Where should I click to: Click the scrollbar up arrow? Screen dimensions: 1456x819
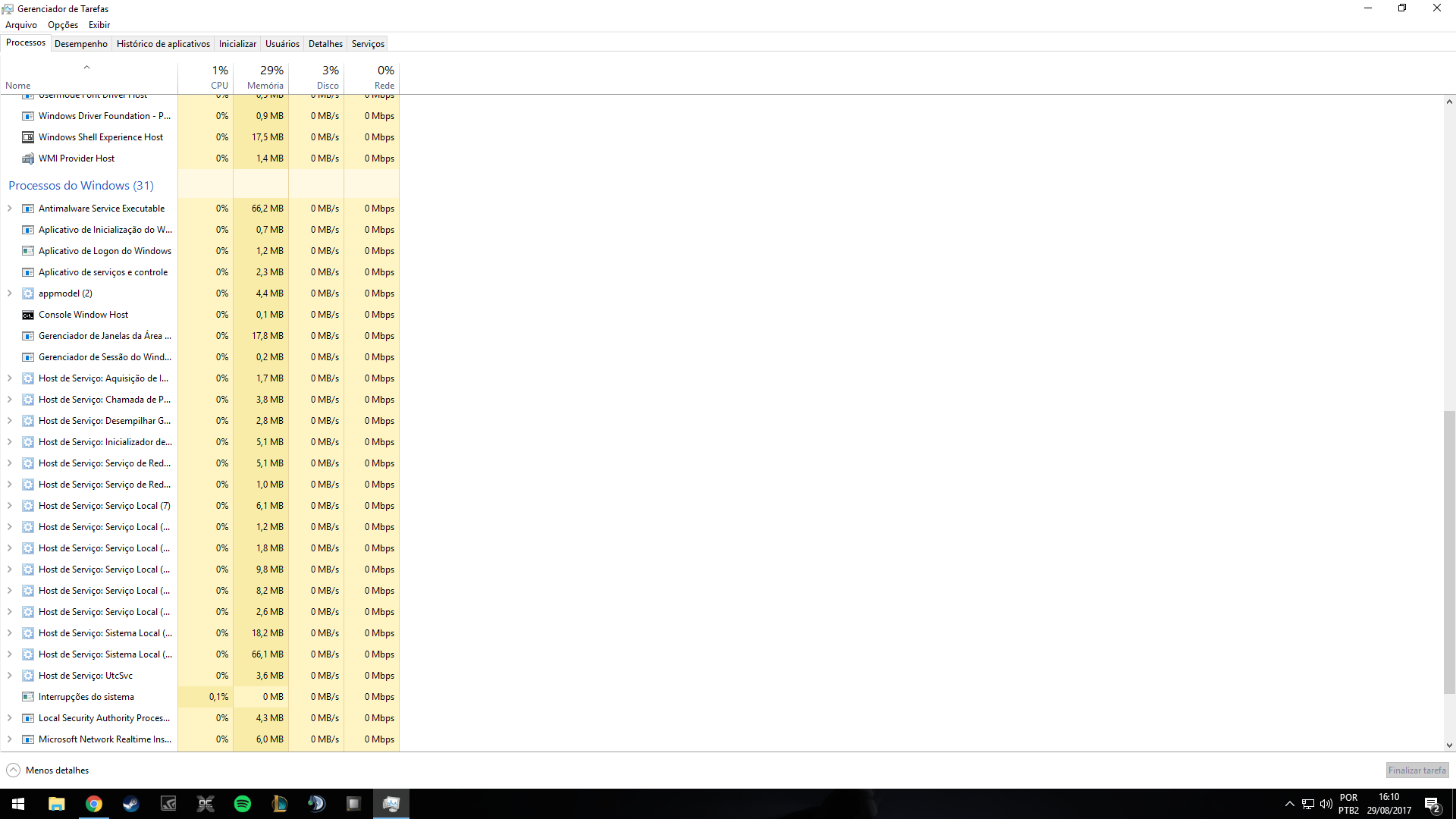(x=1449, y=102)
